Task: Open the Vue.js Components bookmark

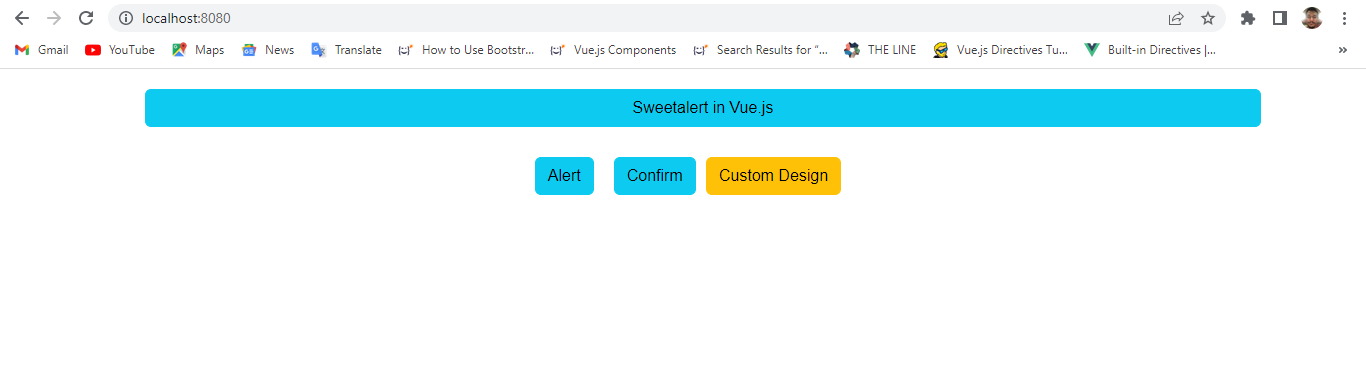Action: pos(613,50)
